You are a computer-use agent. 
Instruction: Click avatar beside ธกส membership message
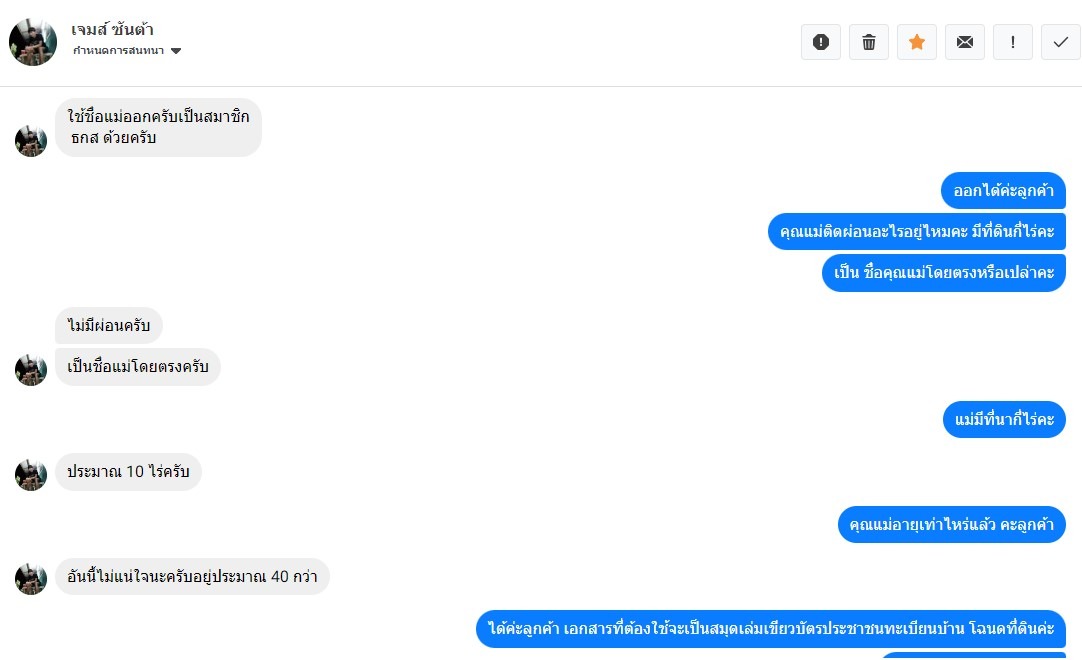pyautogui.click(x=31, y=141)
